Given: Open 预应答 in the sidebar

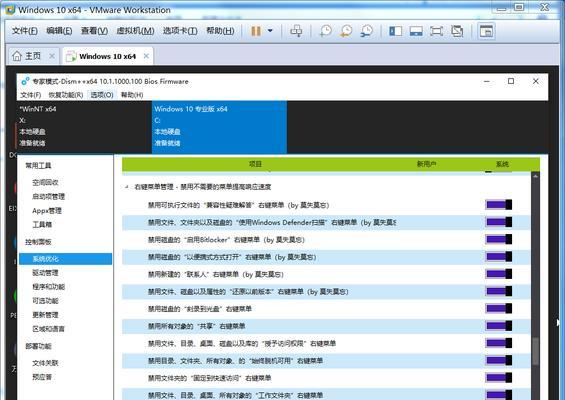Looking at the screenshot, I should pyautogui.click(x=42, y=377).
